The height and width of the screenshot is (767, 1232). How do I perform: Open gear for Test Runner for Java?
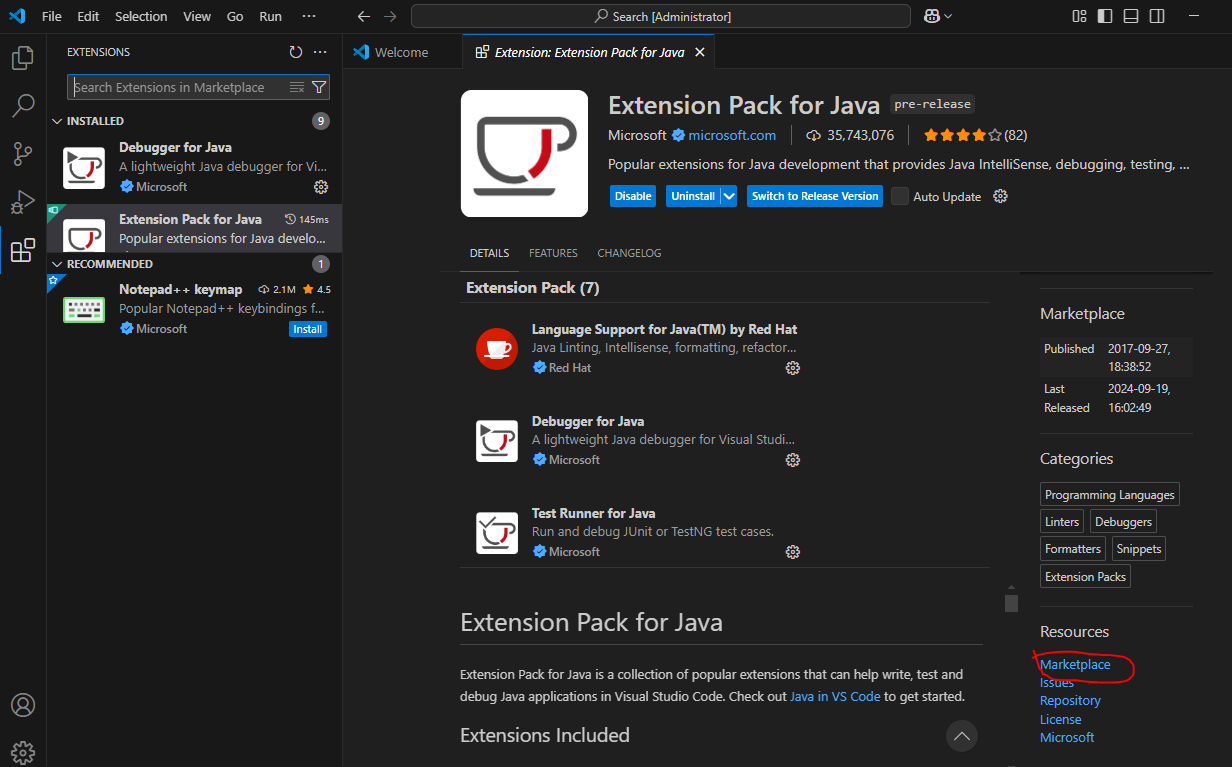(x=793, y=552)
